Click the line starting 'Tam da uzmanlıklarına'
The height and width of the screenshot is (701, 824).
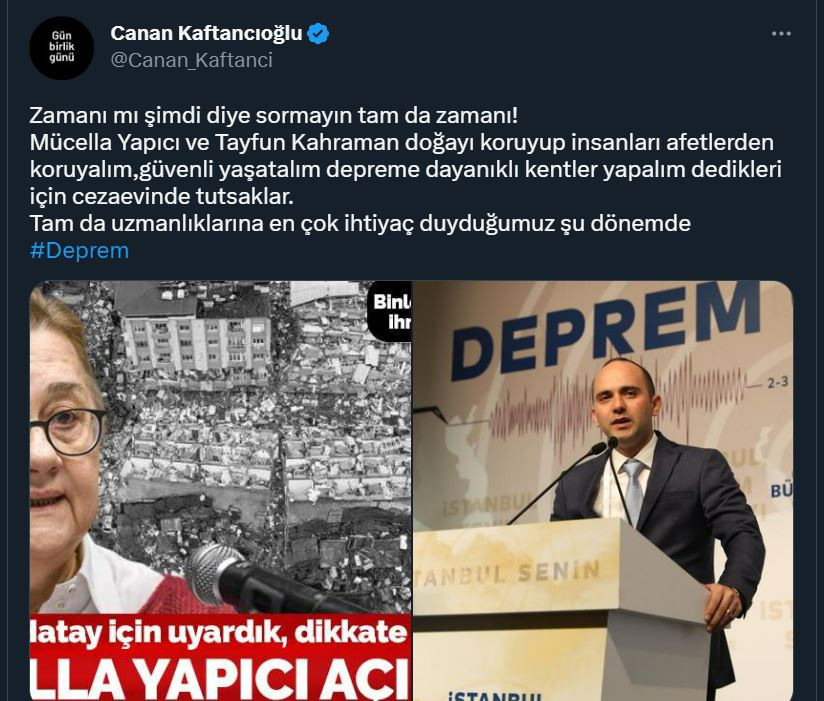click(x=360, y=224)
